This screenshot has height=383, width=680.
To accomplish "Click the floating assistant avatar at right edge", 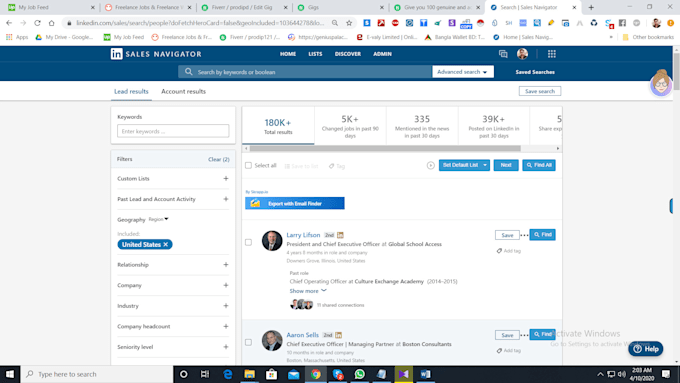I will click(x=660, y=83).
